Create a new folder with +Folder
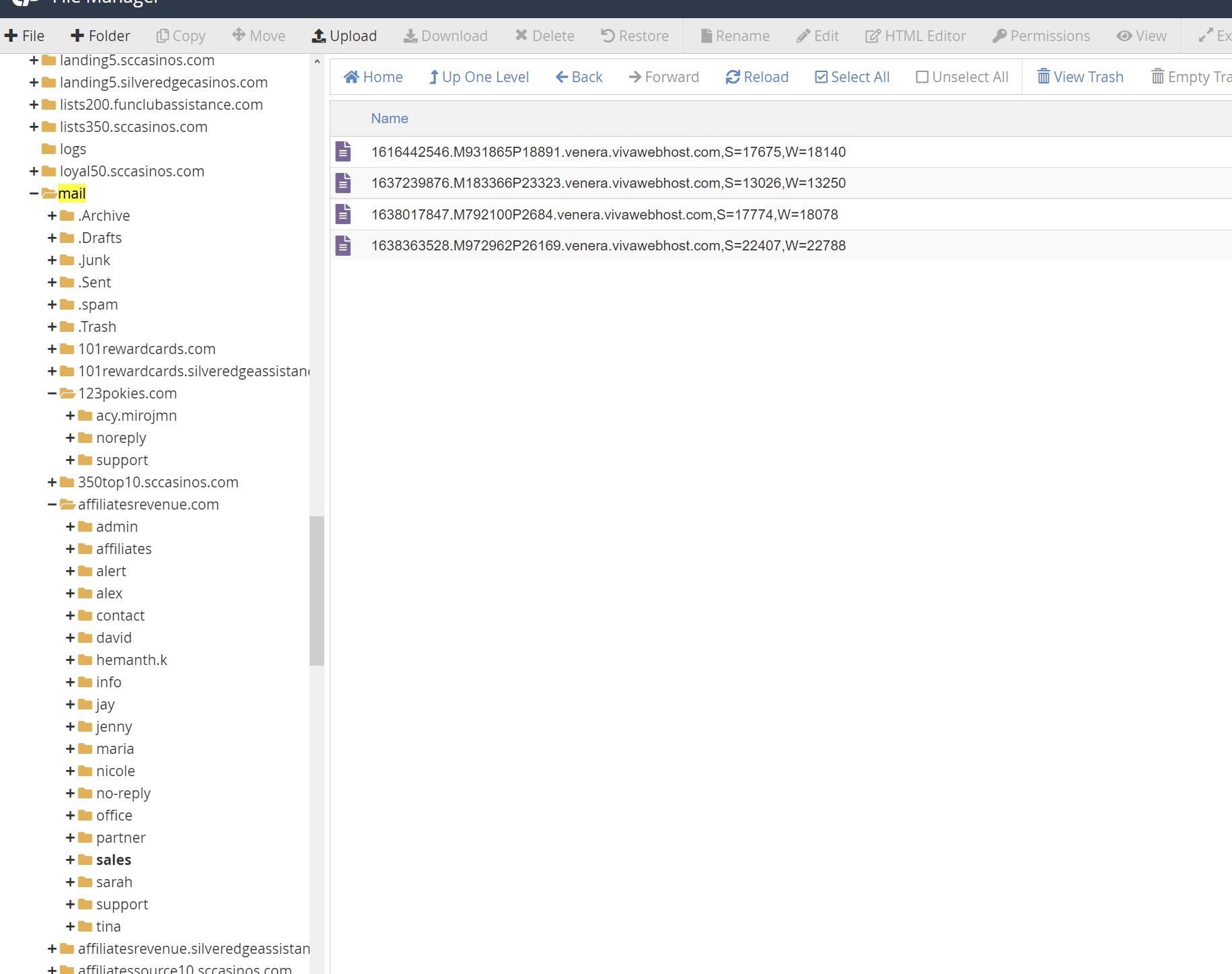The image size is (1232, 974). (x=100, y=36)
